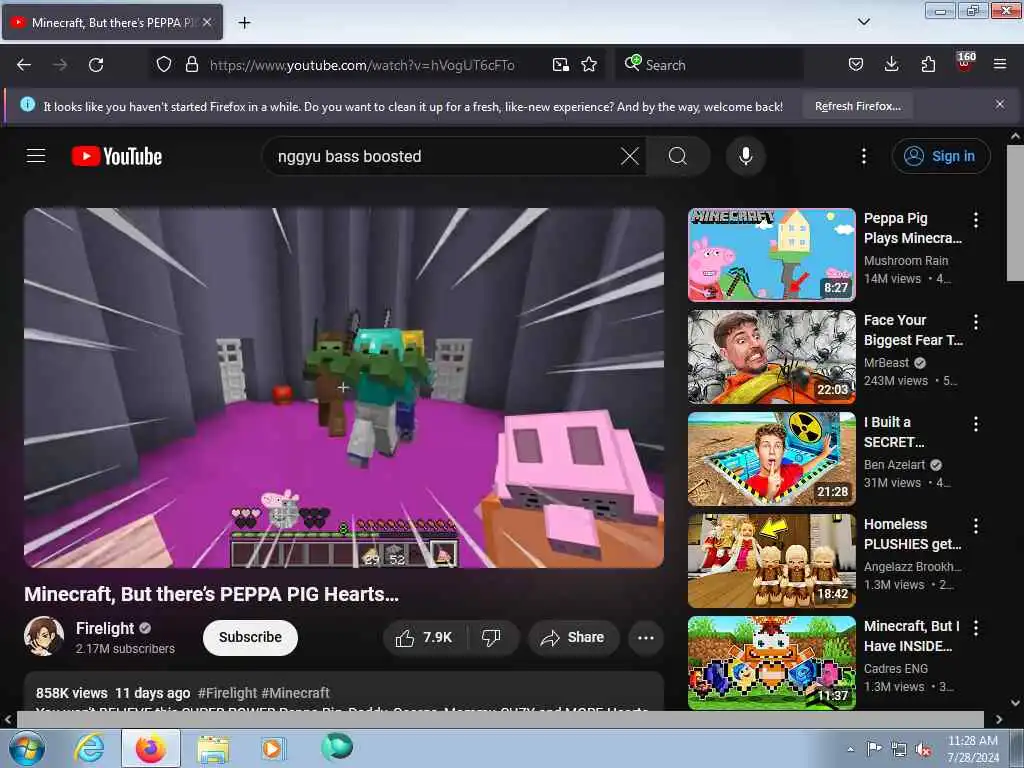Open options for Peppa Pig Plays Minecraft video

tap(976, 219)
